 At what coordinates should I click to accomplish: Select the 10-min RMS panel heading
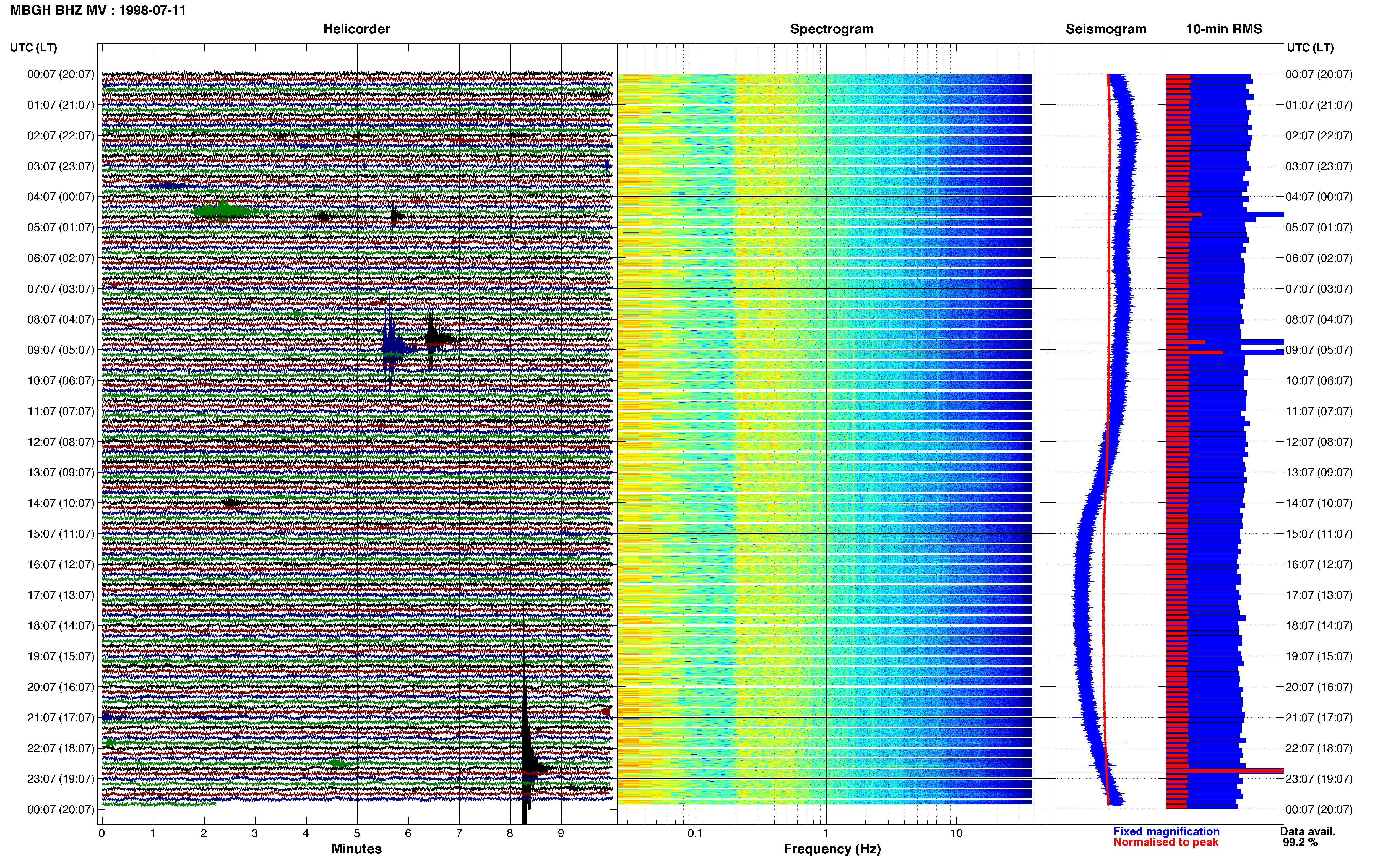(x=1224, y=29)
